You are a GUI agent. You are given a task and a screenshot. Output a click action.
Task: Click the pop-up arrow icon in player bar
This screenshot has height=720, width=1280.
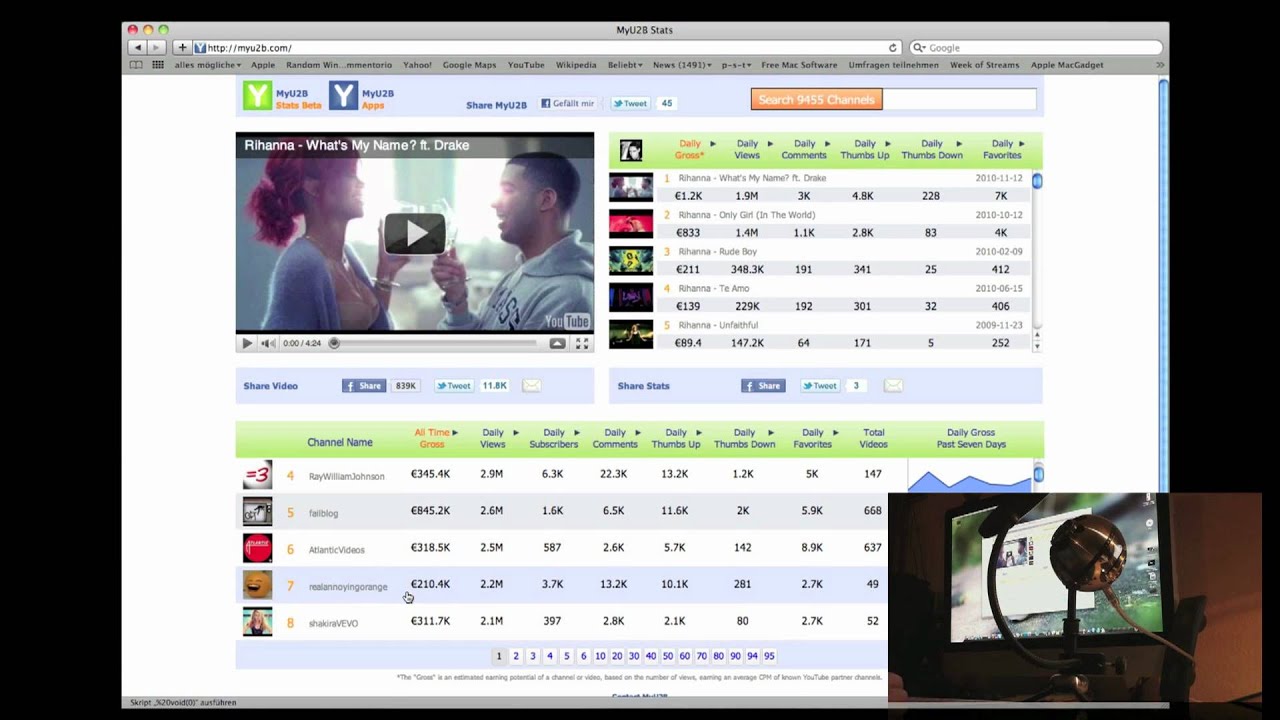pyautogui.click(x=557, y=343)
